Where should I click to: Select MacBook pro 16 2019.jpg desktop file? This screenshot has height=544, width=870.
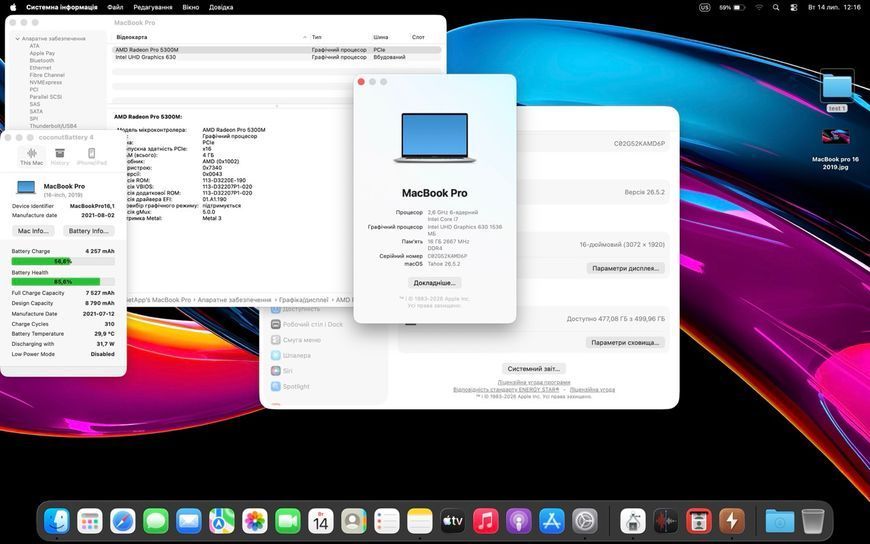pos(836,149)
